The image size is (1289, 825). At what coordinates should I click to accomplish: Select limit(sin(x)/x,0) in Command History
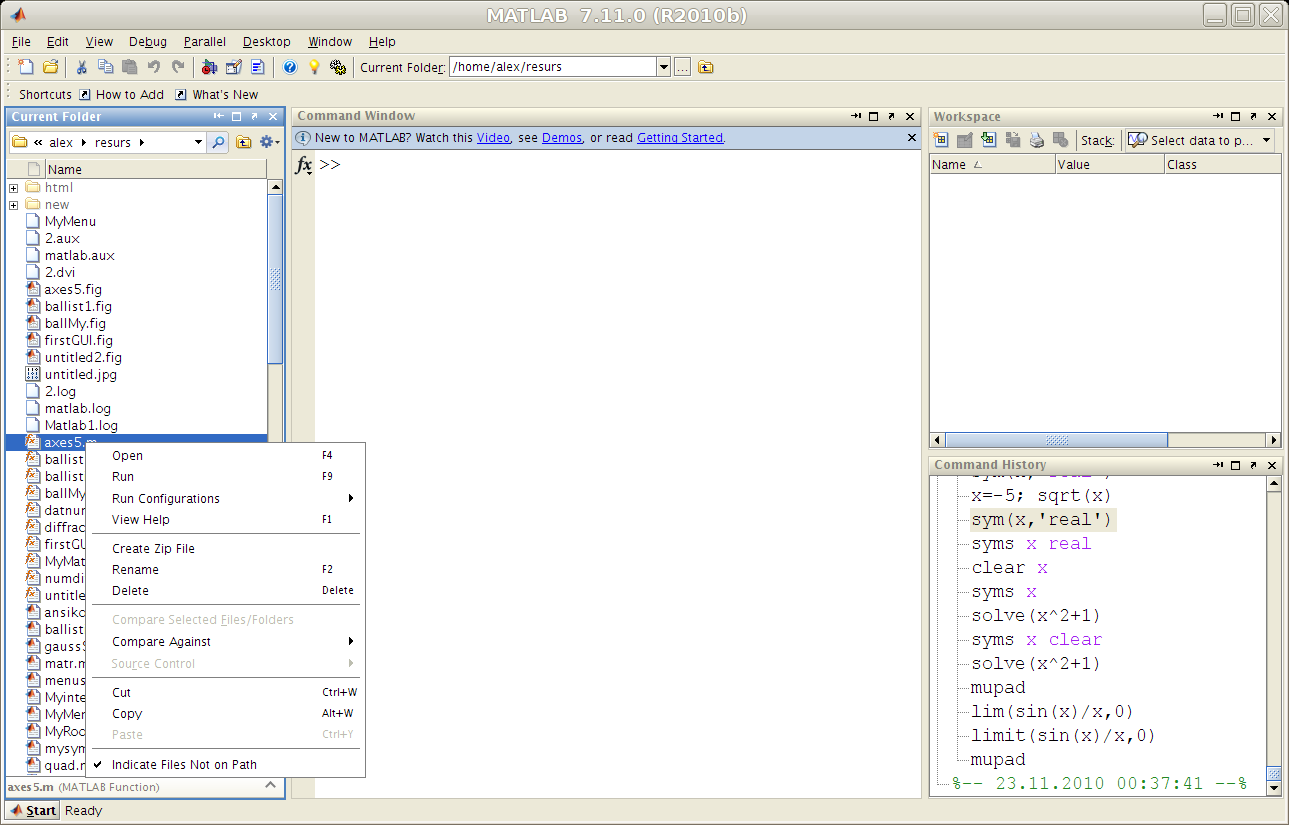pos(1063,735)
